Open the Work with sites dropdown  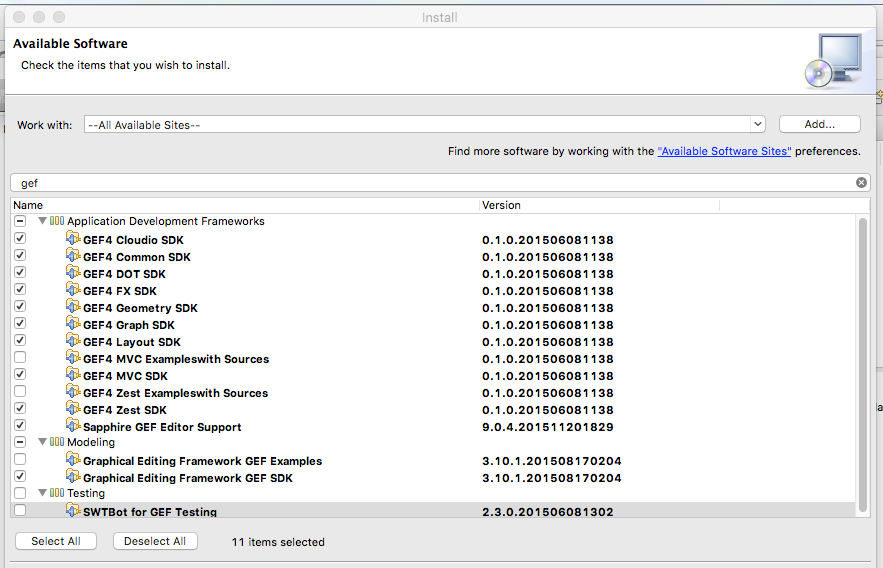757,124
